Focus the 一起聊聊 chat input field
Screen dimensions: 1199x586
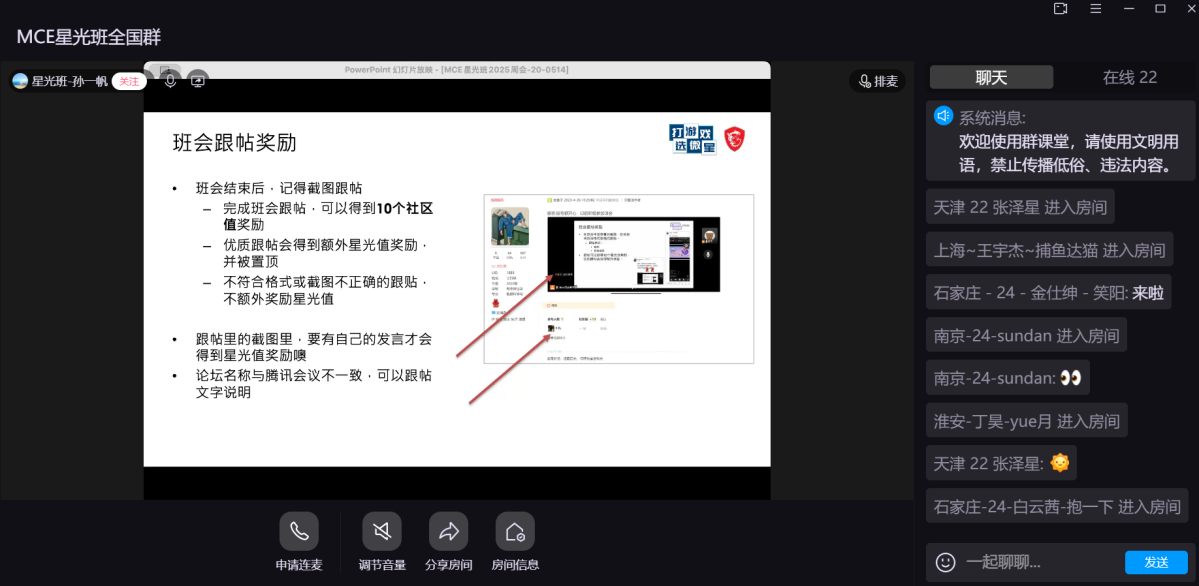point(1040,562)
